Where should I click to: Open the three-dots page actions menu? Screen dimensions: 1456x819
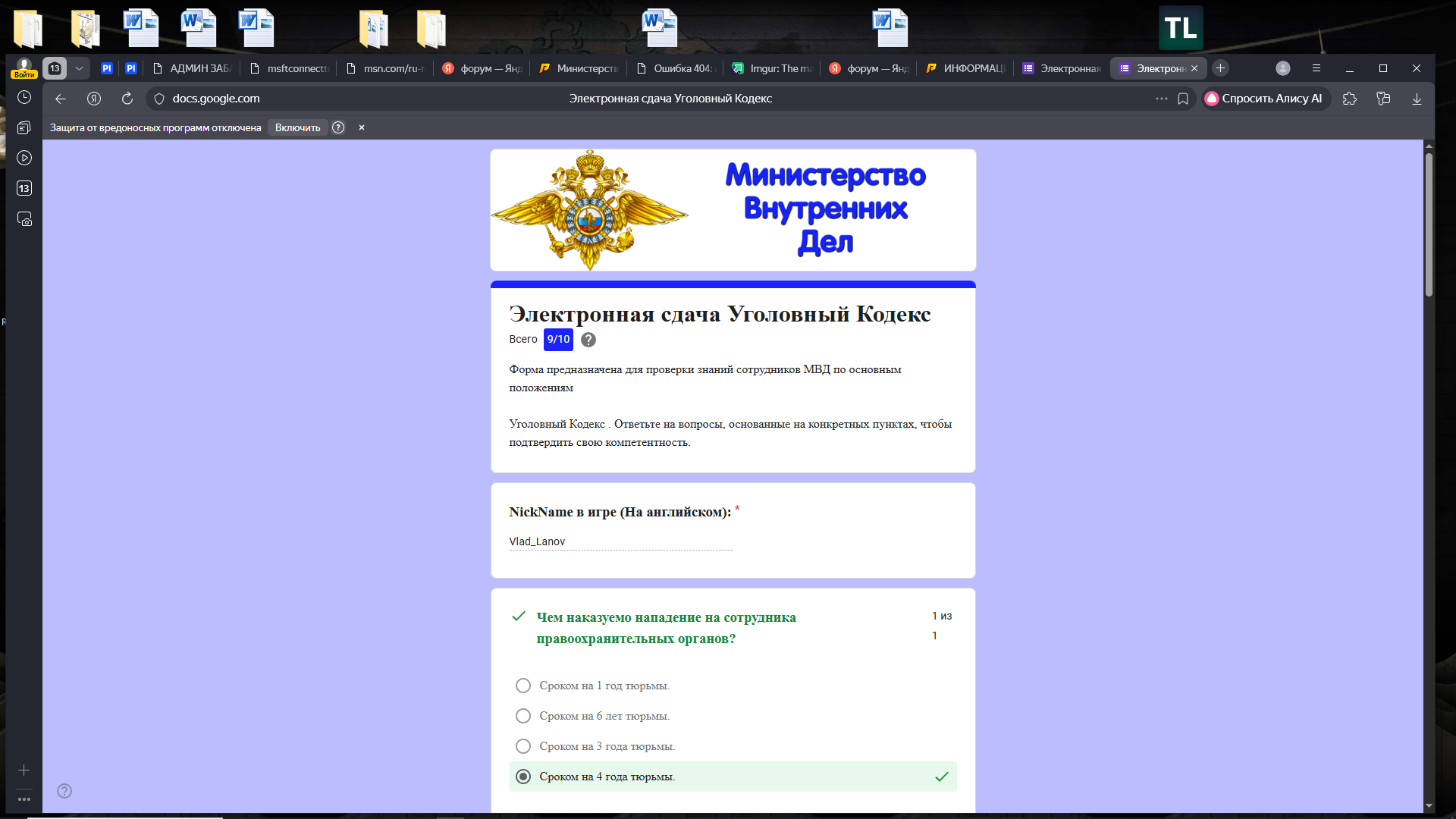(x=1161, y=99)
